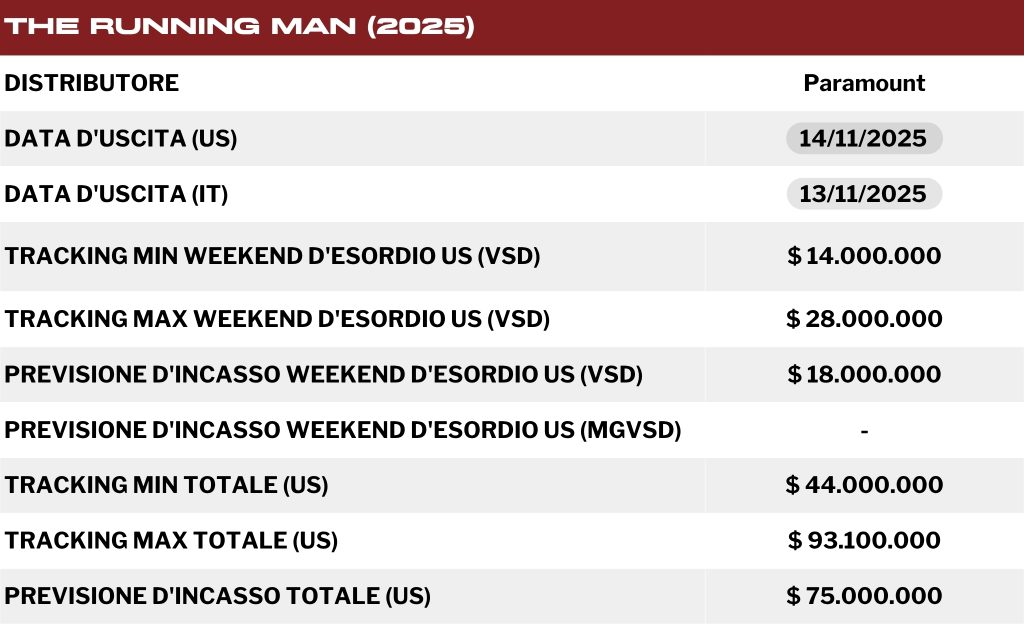Click the $ 75.000.000 total forecast value
This screenshot has width=1024, height=624.
pos(864,596)
